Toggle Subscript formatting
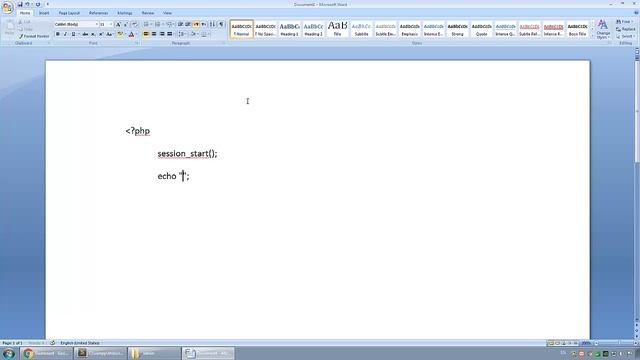The image size is (640, 360). click(x=93, y=34)
